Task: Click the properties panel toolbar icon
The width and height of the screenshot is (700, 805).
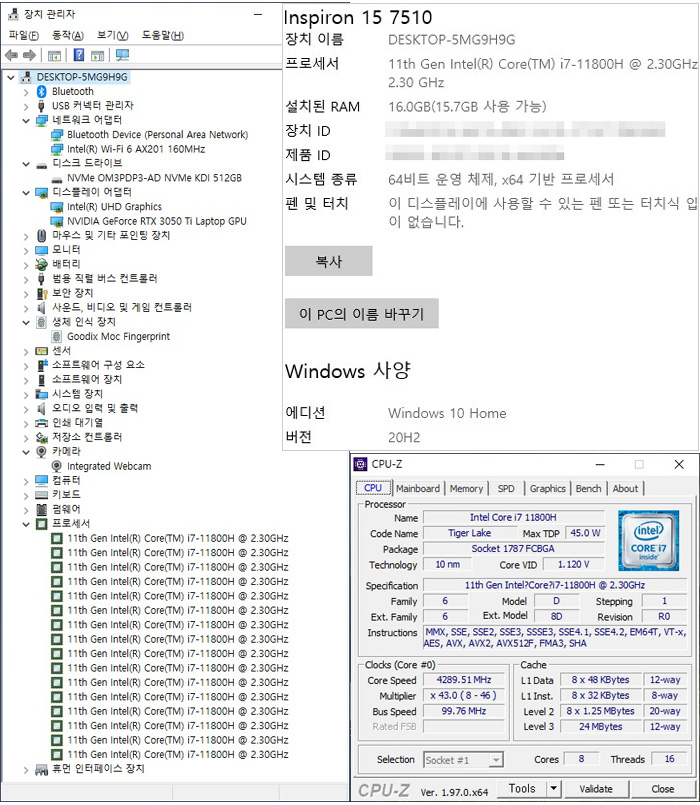Action: [98, 55]
